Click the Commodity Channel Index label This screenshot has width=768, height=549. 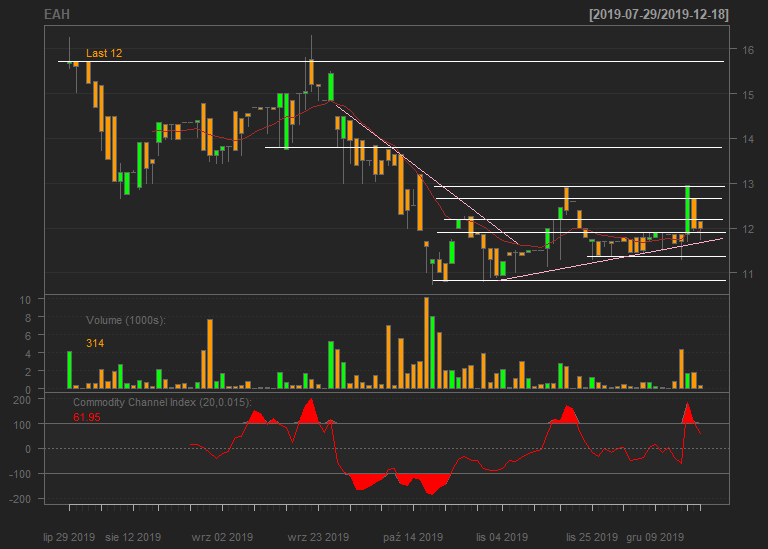pos(162,403)
